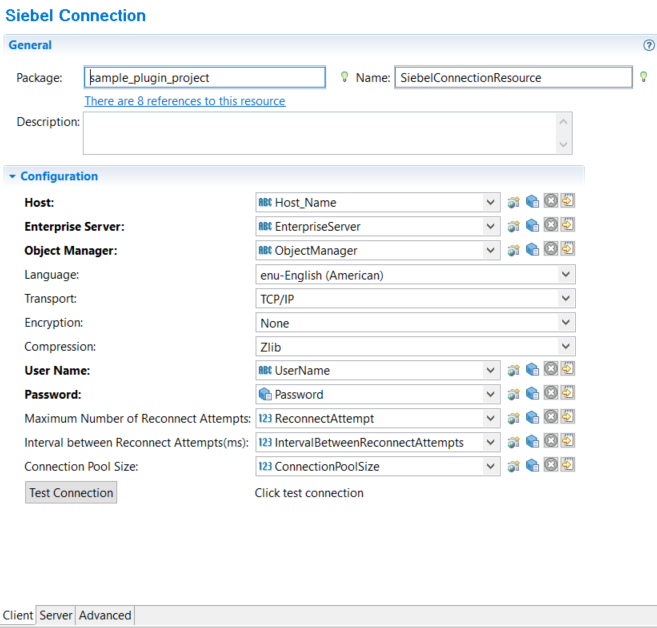
Task: Click the globe icon in Password row
Action: (514, 394)
